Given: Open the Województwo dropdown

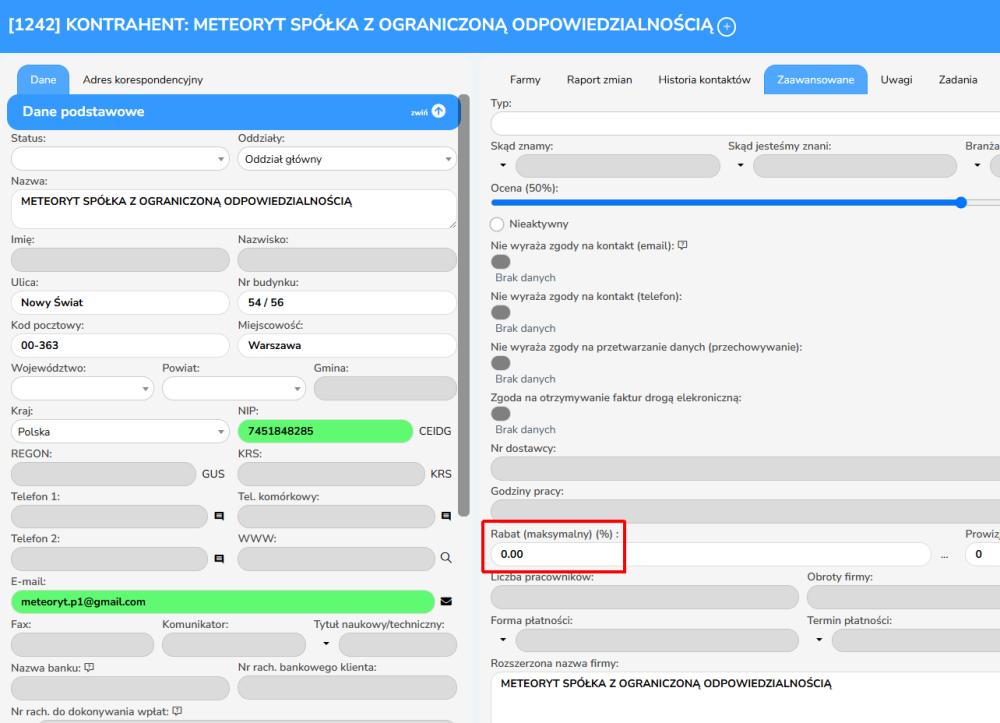Looking at the screenshot, I should pyautogui.click(x=82, y=388).
